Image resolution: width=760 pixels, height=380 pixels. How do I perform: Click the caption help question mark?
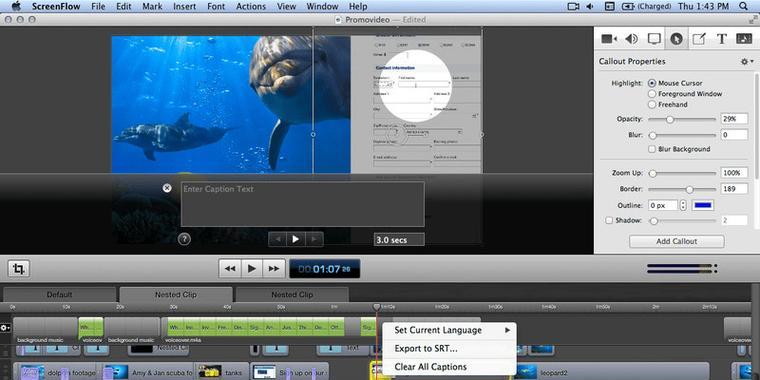click(184, 239)
